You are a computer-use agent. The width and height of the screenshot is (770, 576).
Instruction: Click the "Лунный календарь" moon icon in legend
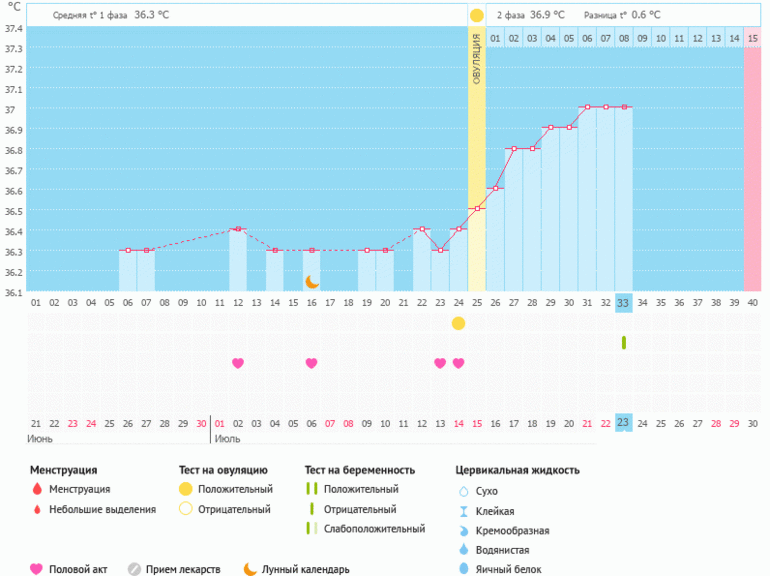tap(250, 569)
